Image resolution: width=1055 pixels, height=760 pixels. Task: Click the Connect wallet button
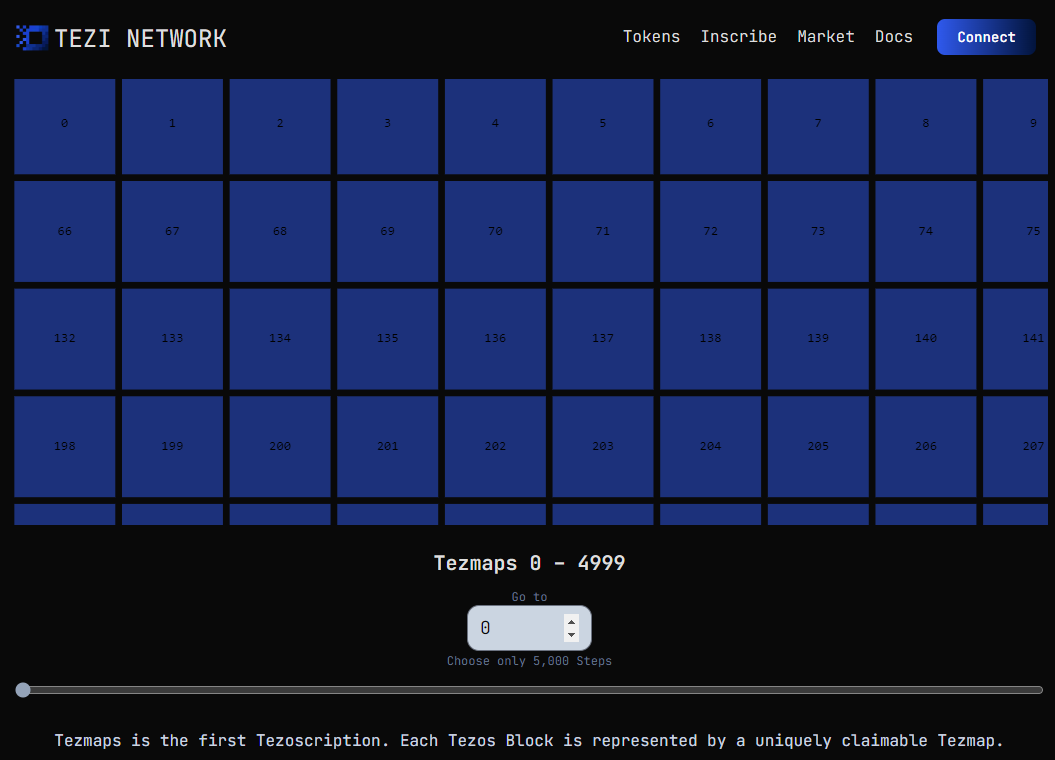coord(986,37)
